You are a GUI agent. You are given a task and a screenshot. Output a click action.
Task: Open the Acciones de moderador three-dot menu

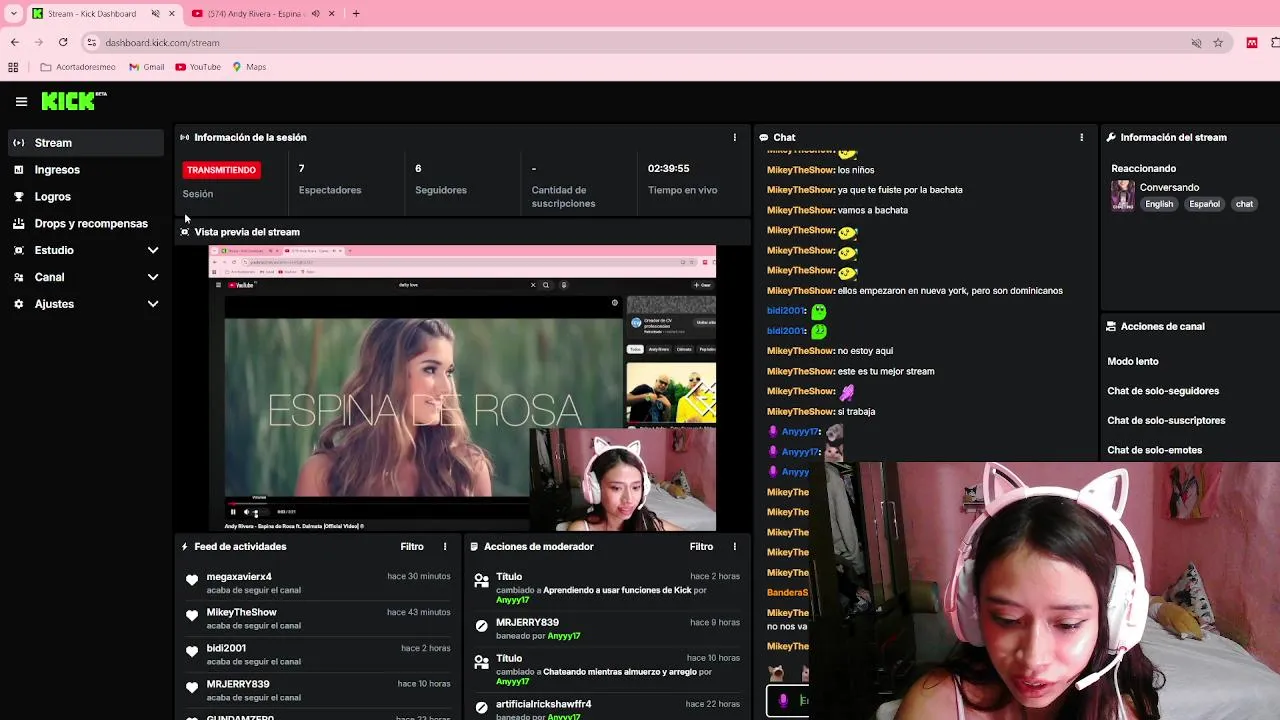(x=734, y=547)
